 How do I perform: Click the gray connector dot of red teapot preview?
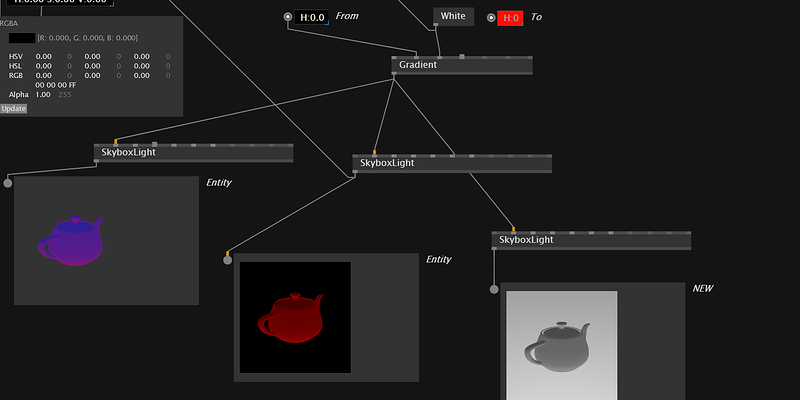pyautogui.click(x=228, y=260)
